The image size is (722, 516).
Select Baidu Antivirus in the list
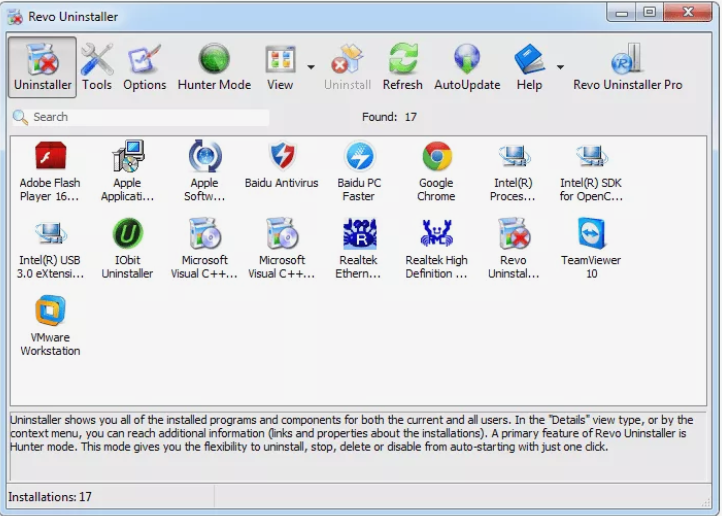point(281,166)
